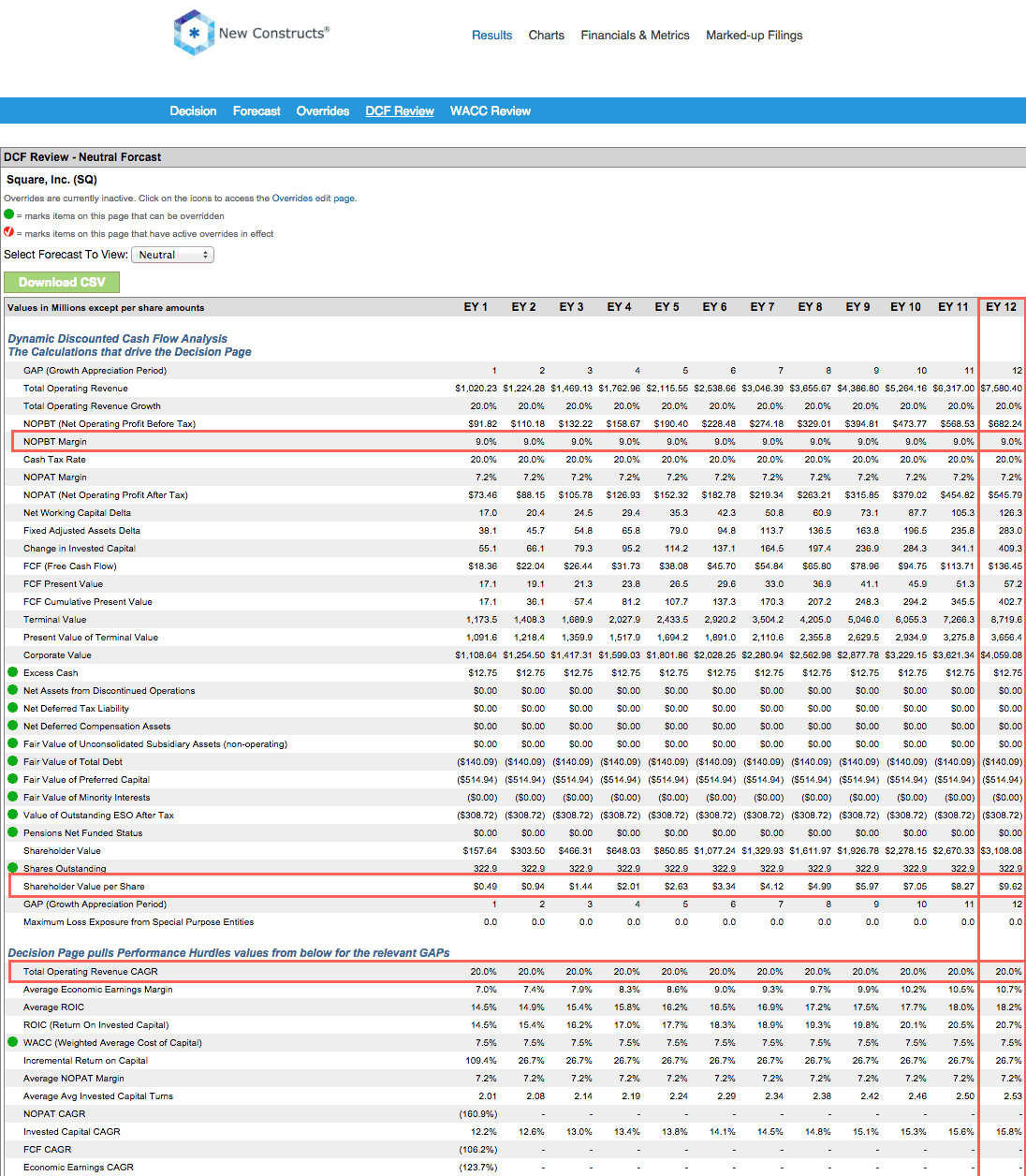Click the Invested Capital CAGR row label
1026x1176 pixels.
click(72, 1132)
